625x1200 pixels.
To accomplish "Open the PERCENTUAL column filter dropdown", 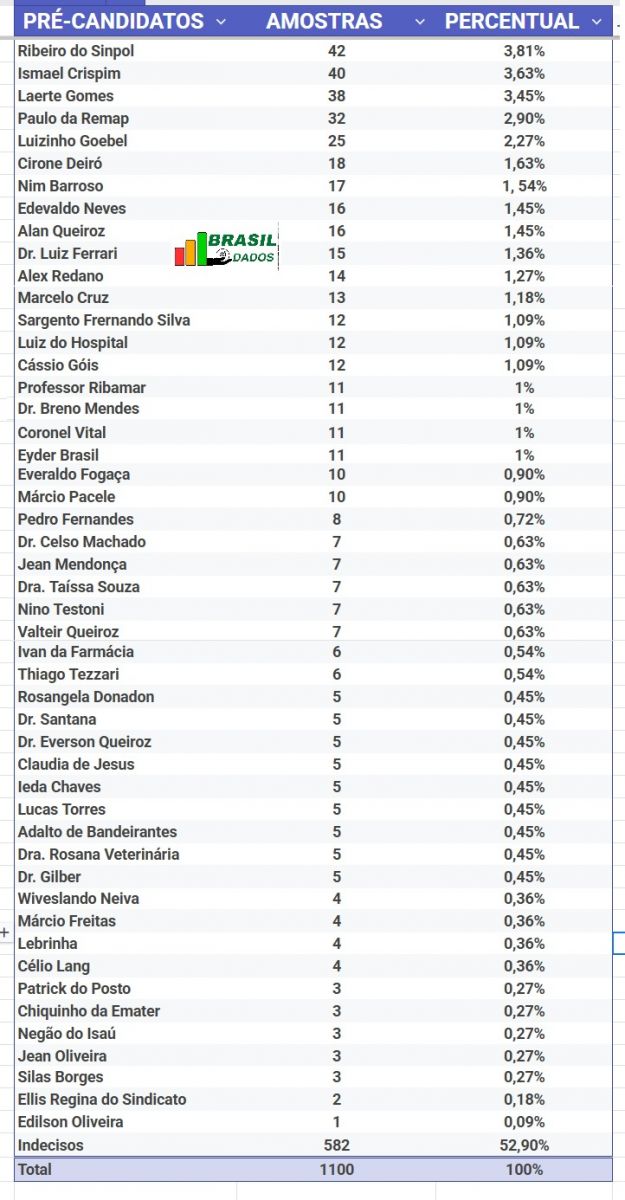I will (597, 21).
